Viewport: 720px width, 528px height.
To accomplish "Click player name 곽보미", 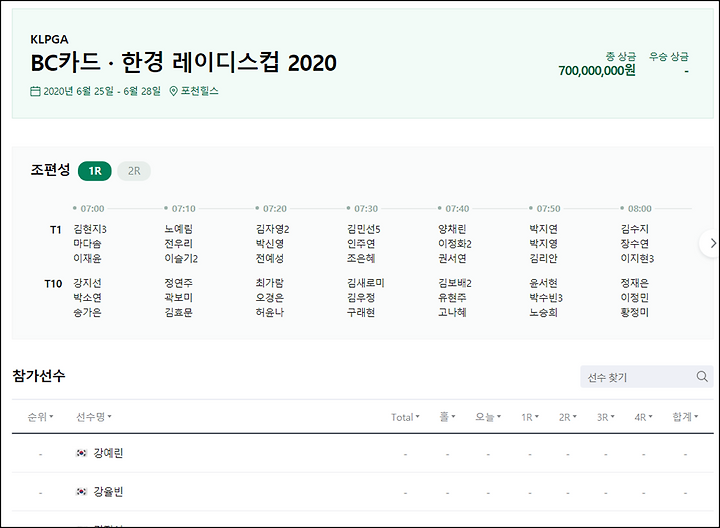I will (179, 298).
